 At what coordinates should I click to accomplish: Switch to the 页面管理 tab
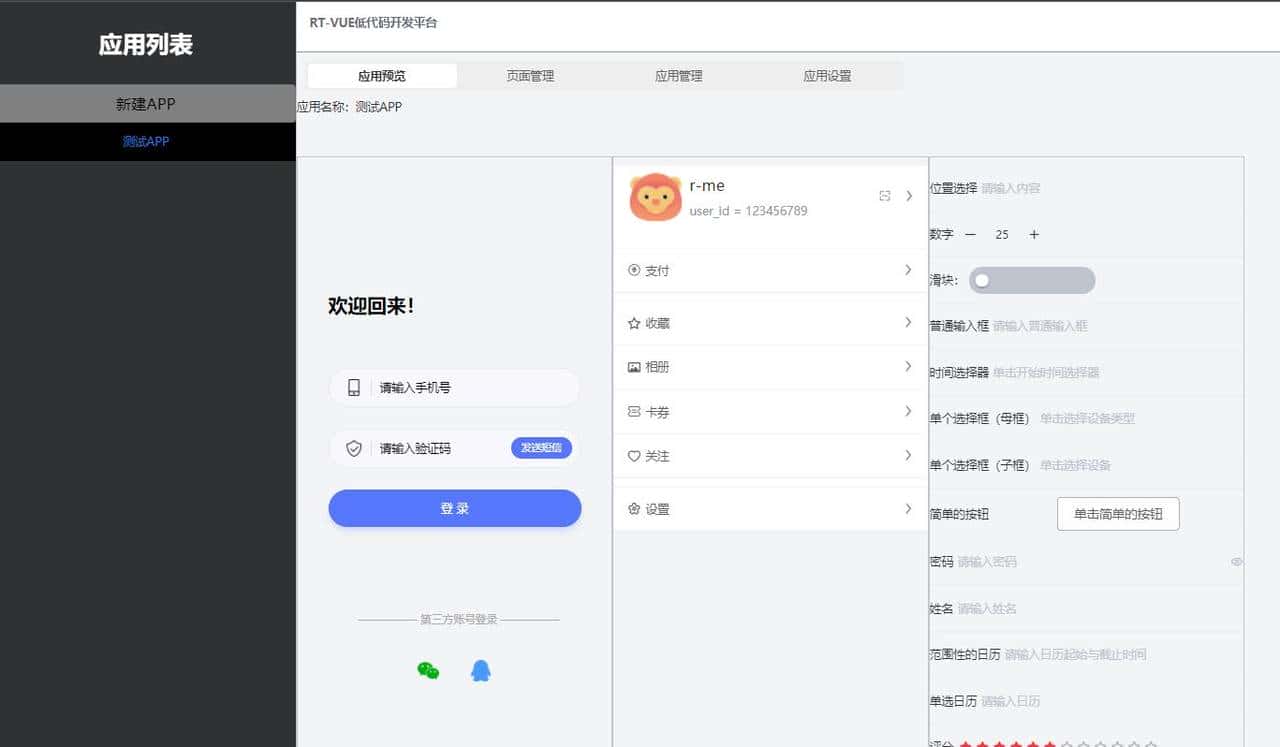[530, 75]
